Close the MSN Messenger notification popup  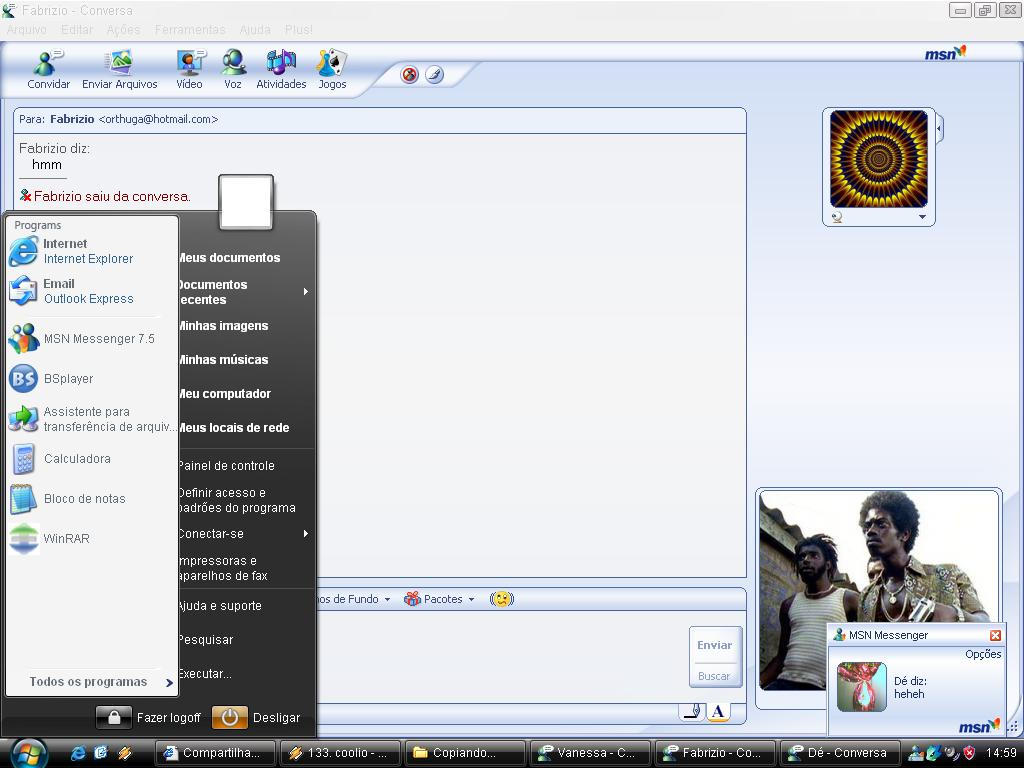995,635
